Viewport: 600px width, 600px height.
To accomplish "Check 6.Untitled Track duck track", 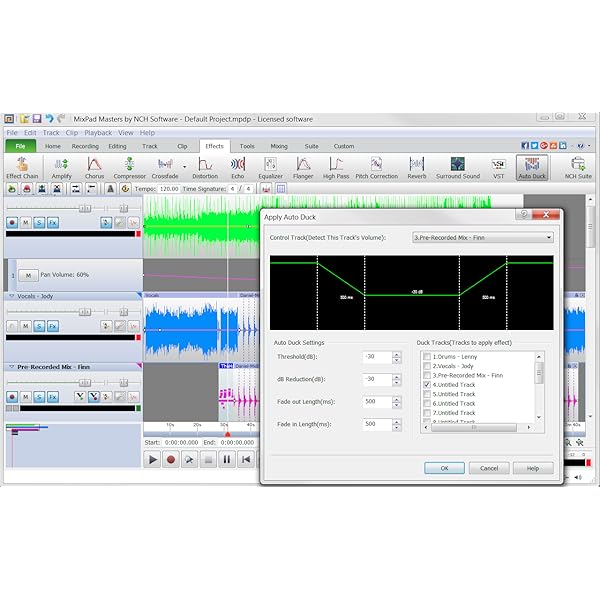I will (x=427, y=404).
